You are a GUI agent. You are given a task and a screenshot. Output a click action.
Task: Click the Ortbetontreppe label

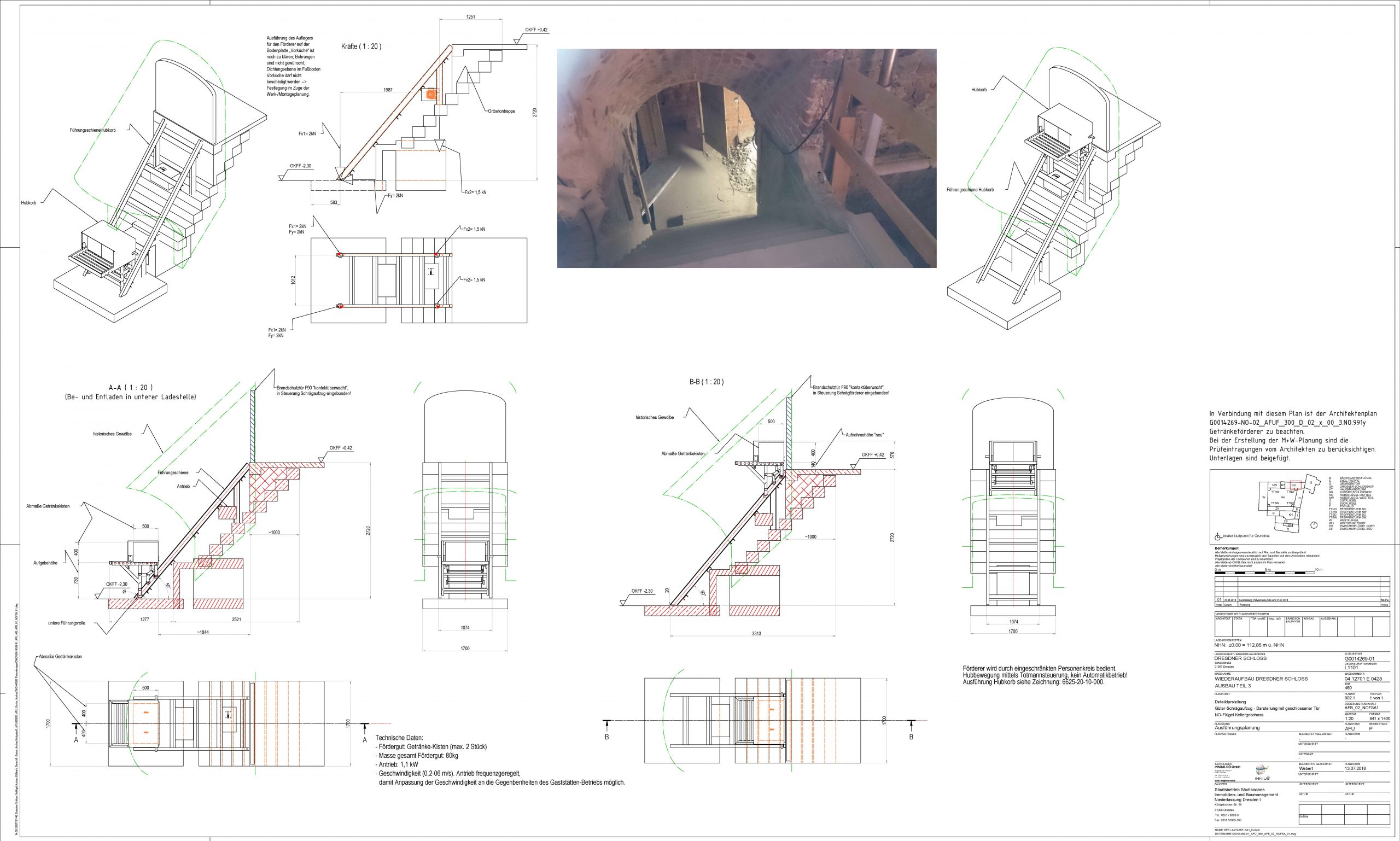point(501,112)
